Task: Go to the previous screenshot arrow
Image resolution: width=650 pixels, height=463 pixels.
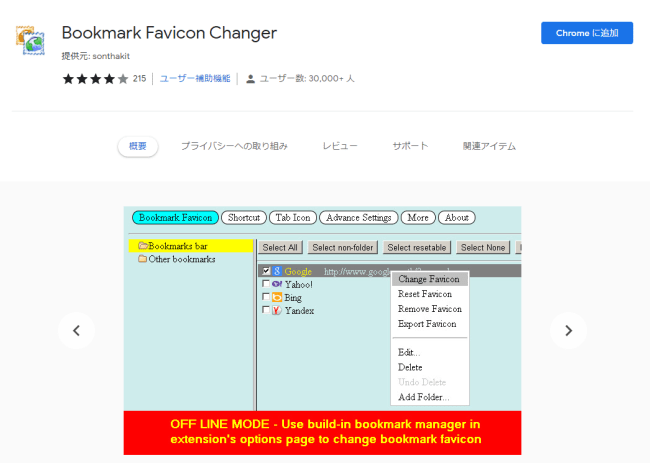Action: click(76, 330)
